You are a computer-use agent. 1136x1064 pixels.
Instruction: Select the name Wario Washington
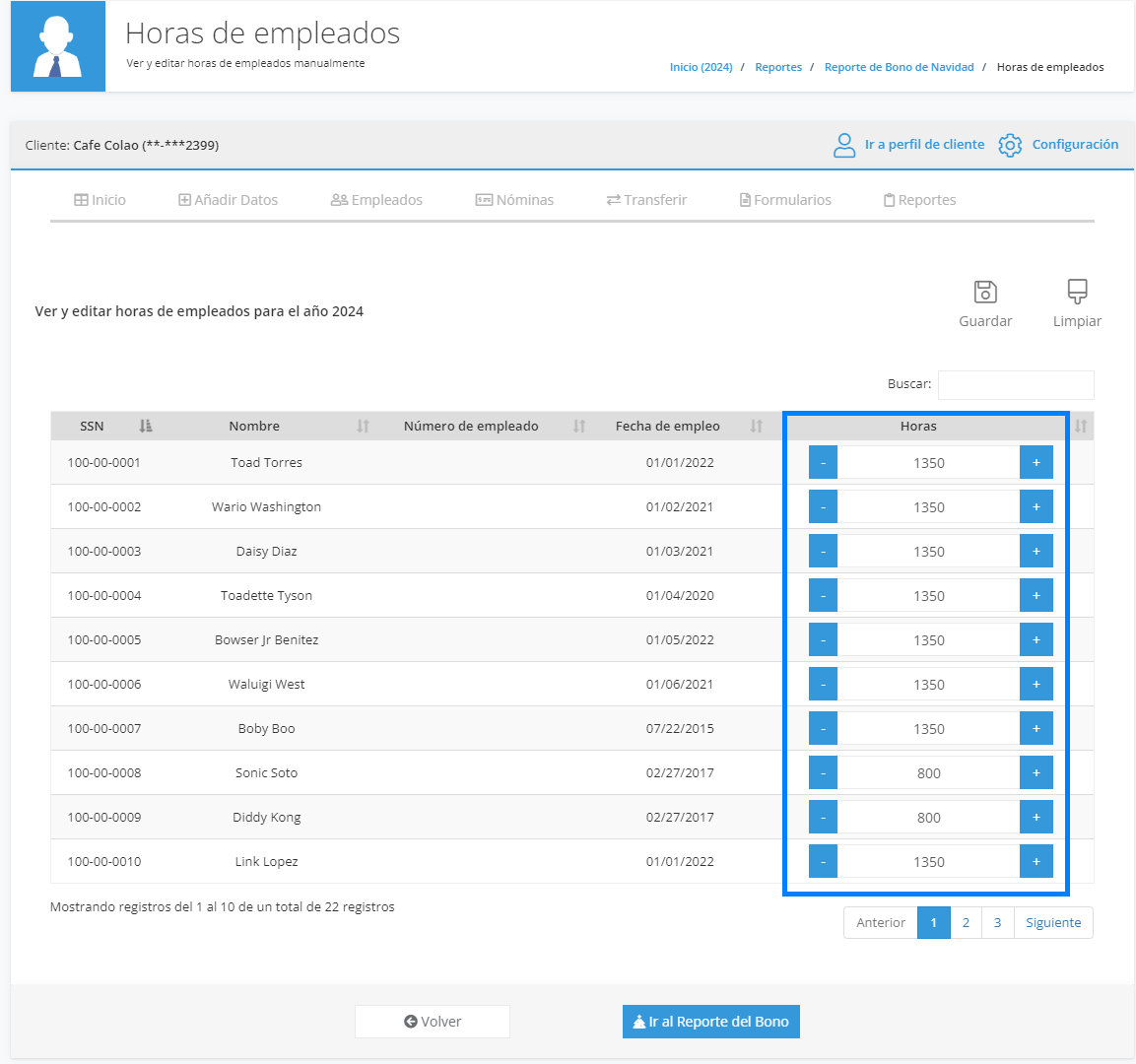(x=266, y=506)
